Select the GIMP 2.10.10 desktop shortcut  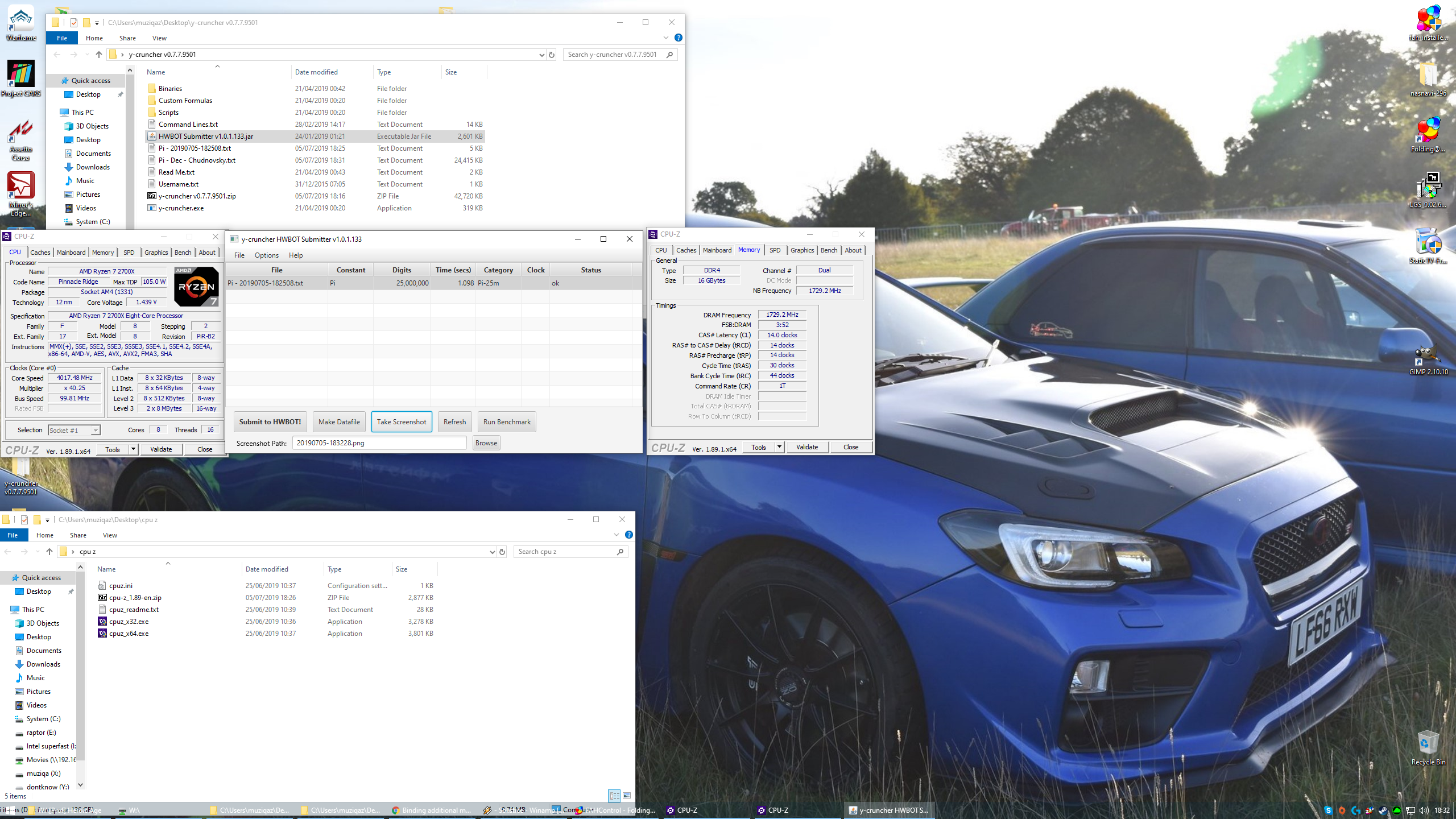point(1428,358)
